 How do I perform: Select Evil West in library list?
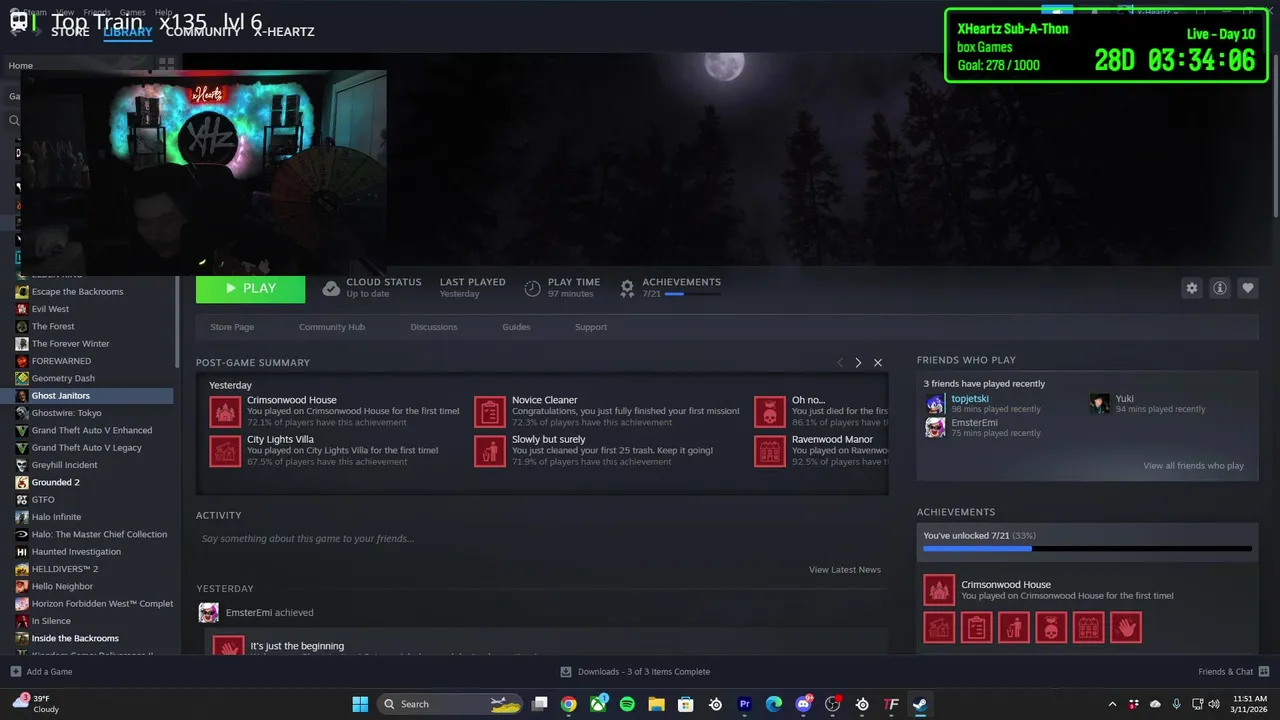coord(50,309)
